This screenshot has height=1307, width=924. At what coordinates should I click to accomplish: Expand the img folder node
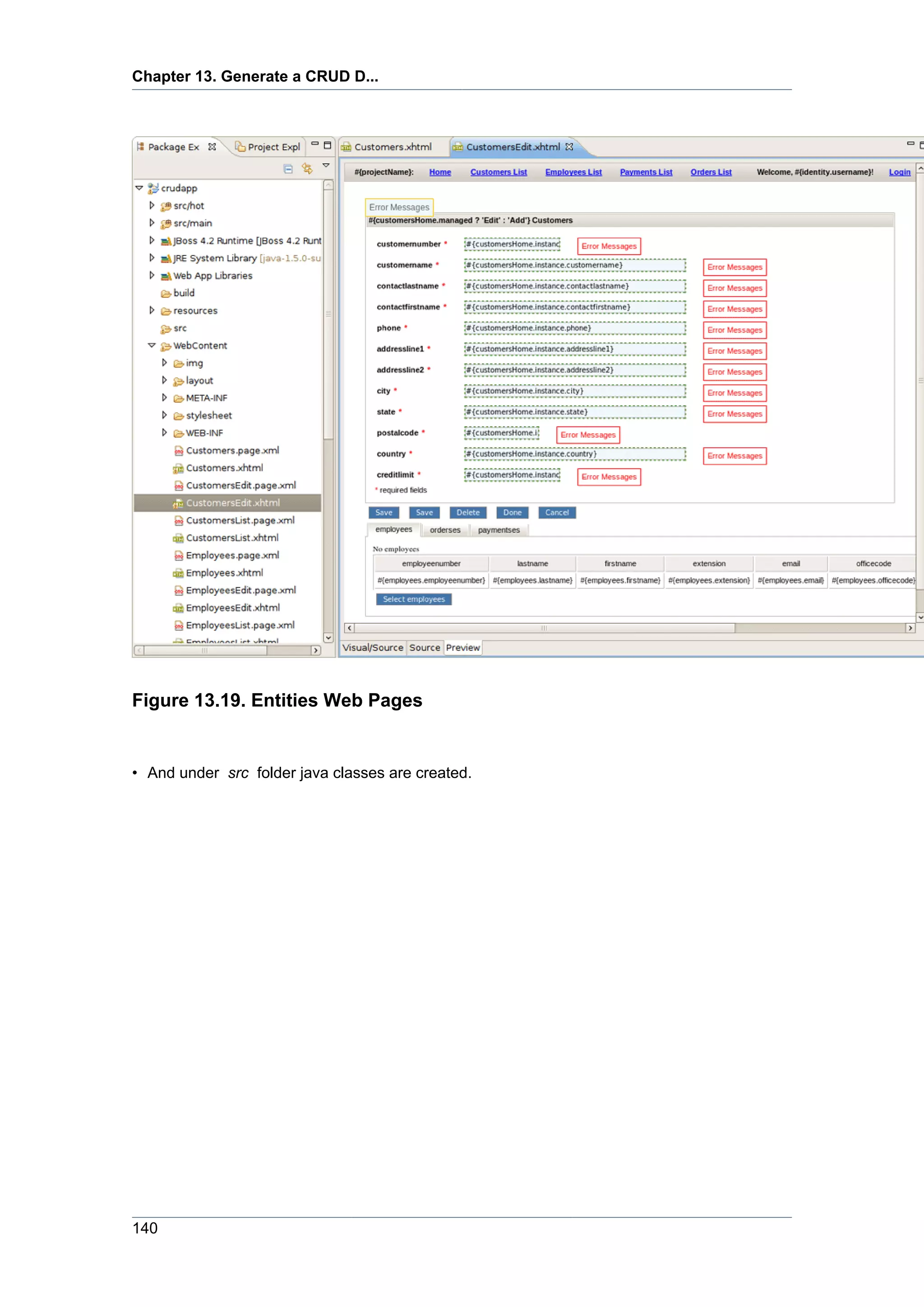(164, 362)
